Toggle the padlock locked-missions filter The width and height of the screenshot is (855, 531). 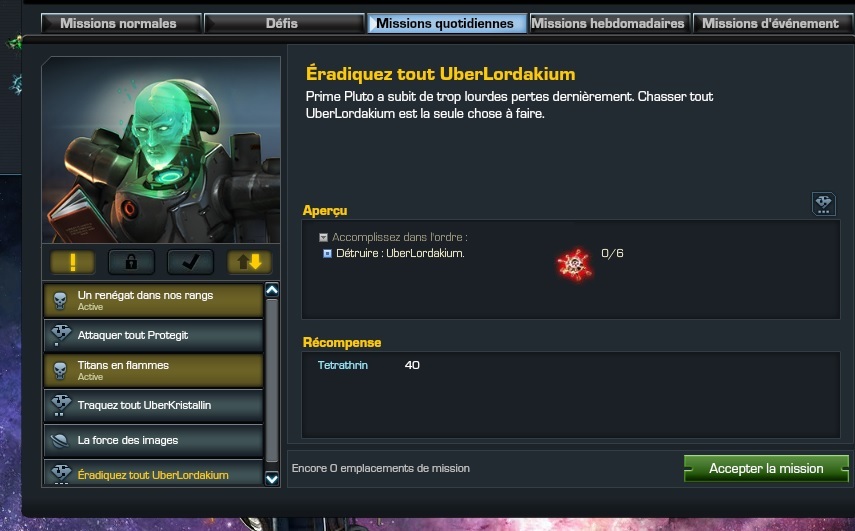point(131,262)
